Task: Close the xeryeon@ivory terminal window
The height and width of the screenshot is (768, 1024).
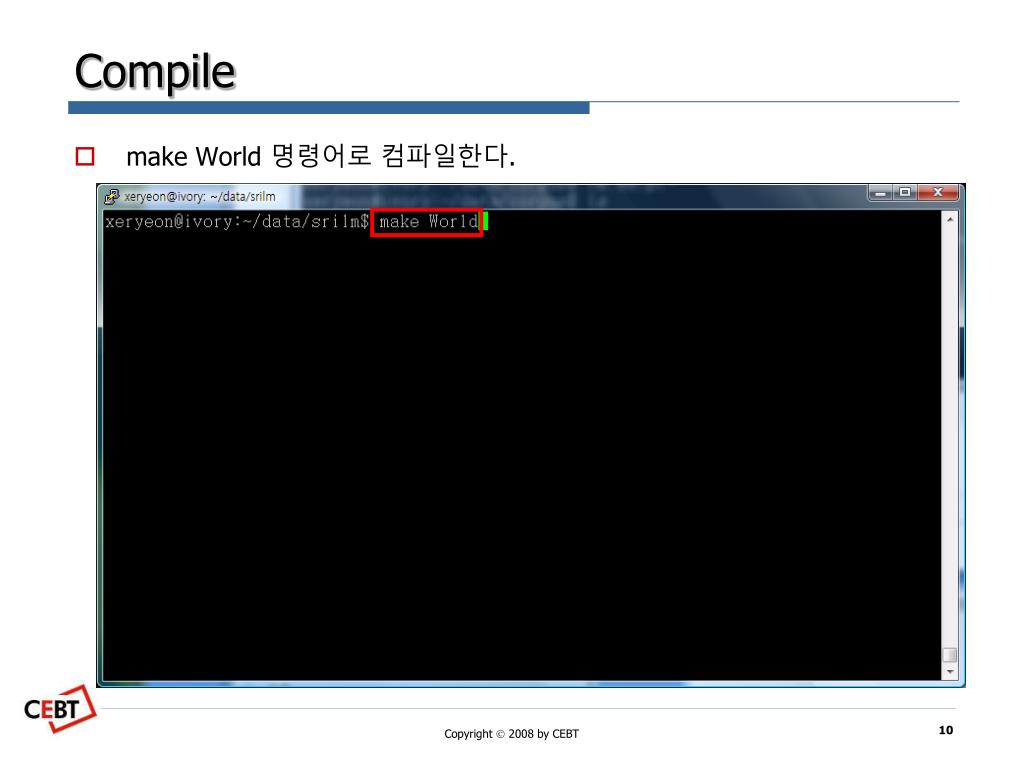Action: click(x=938, y=193)
